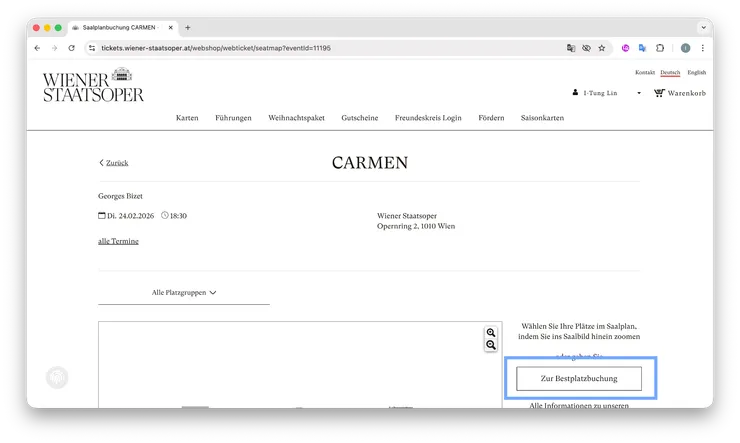Open site info icon in address bar
740x443 pixels.
[x=92, y=48]
